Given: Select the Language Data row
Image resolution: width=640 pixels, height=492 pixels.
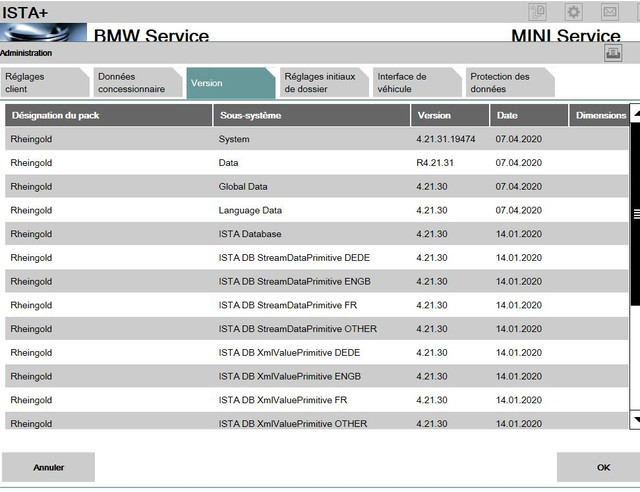Looking at the screenshot, I should tap(316, 210).
